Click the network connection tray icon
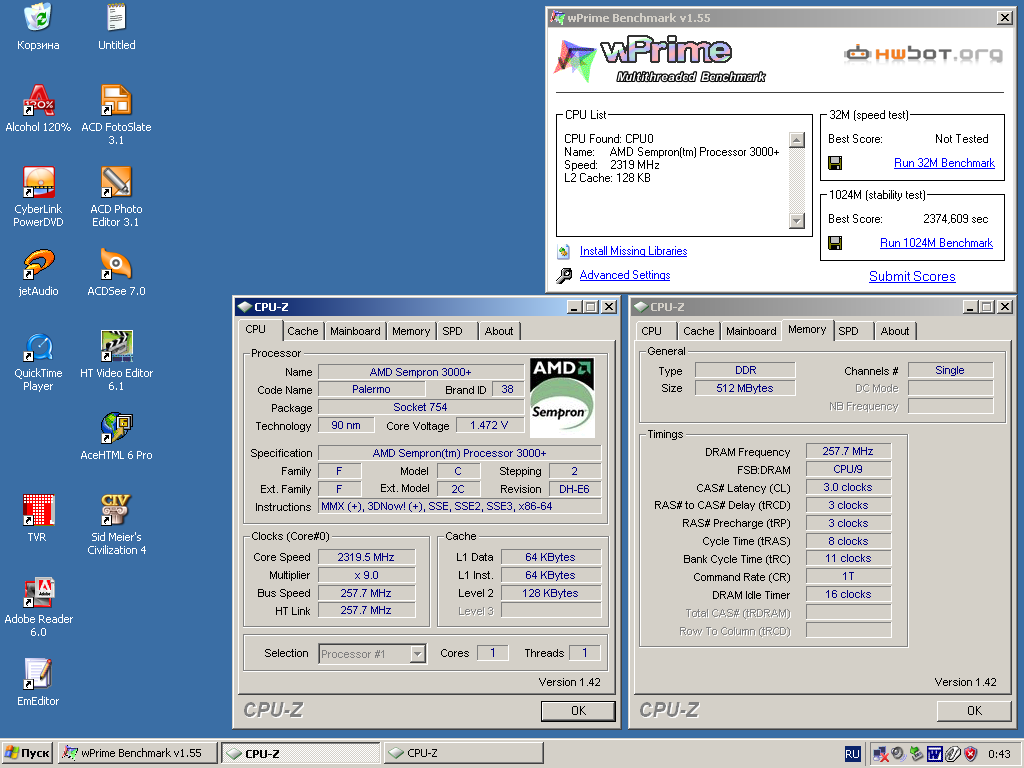Image resolution: width=1024 pixels, height=768 pixels. (x=880, y=754)
